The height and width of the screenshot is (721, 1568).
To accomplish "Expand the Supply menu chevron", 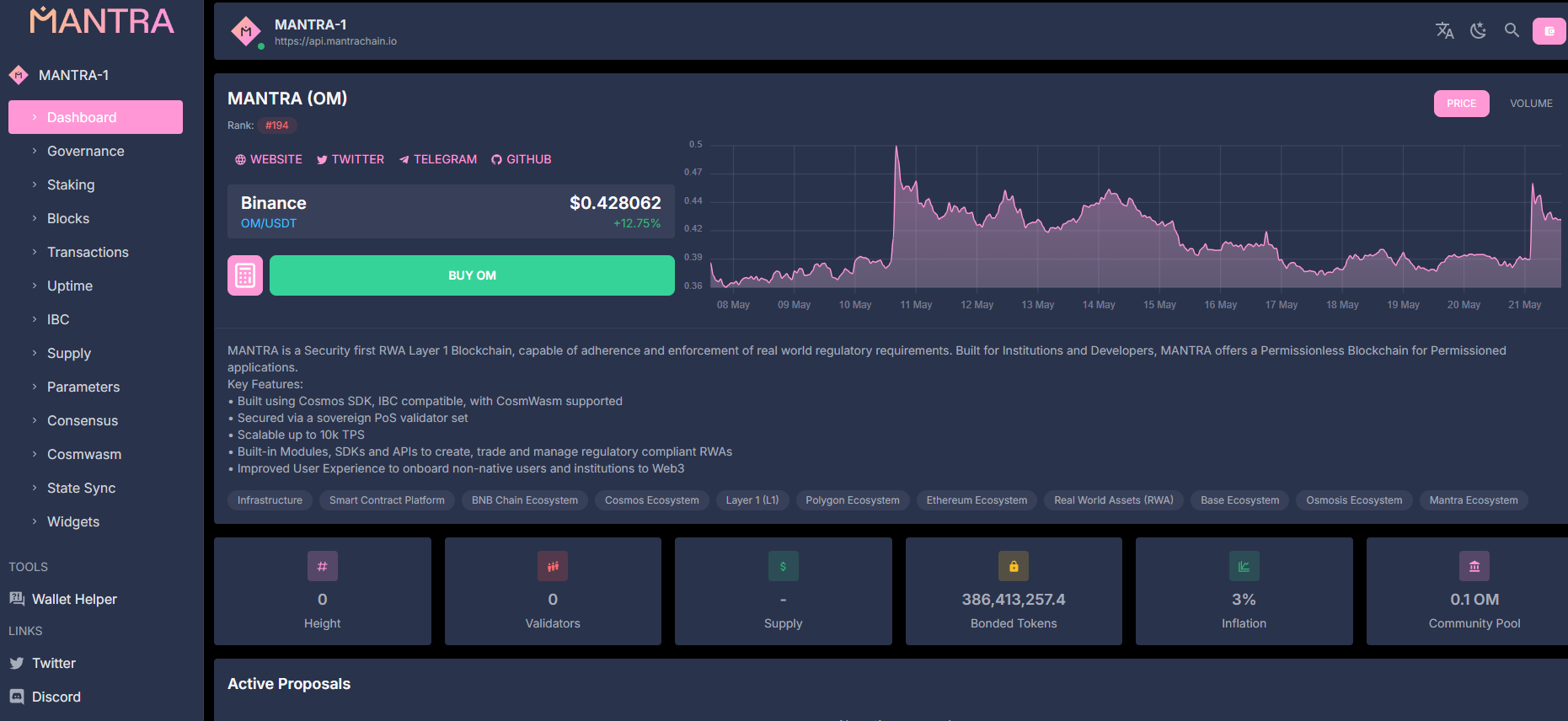I will [x=35, y=353].
